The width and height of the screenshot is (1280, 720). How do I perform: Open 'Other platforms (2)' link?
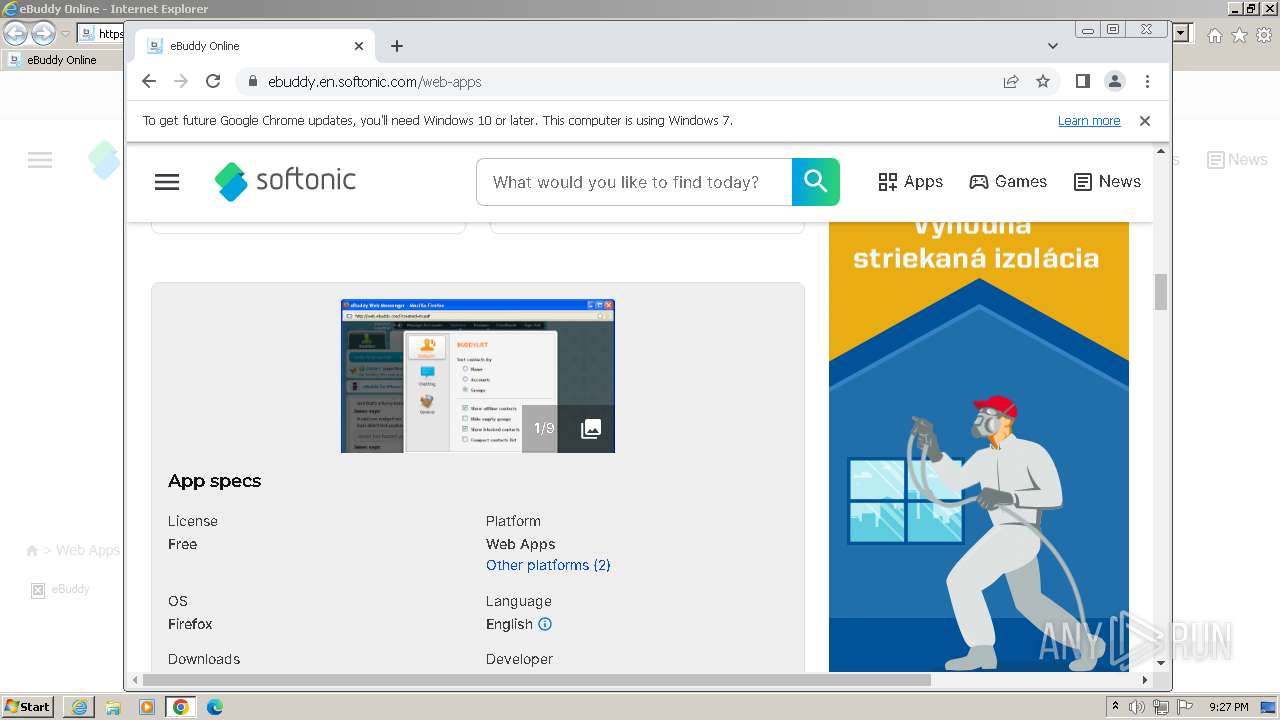(x=548, y=565)
